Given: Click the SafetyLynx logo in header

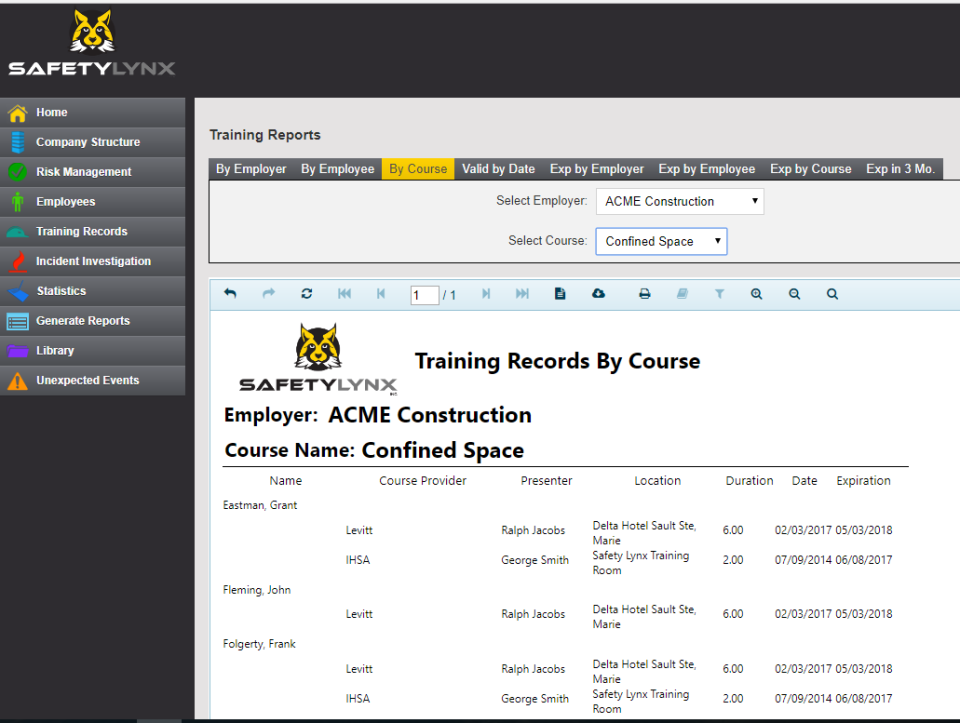Looking at the screenshot, I should (x=92, y=43).
